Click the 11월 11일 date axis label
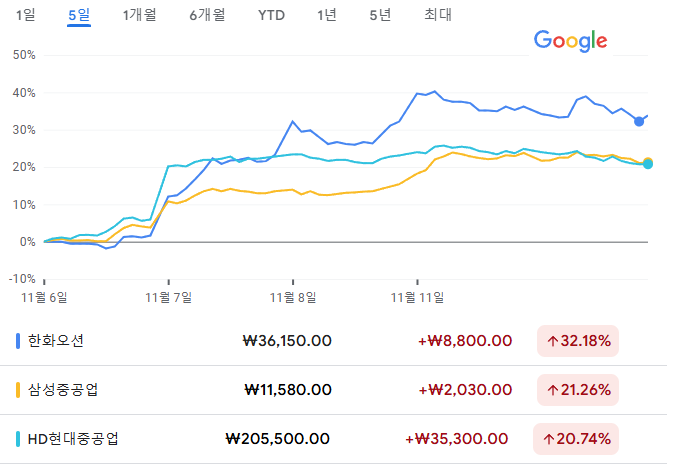The image size is (676, 470). (417, 298)
